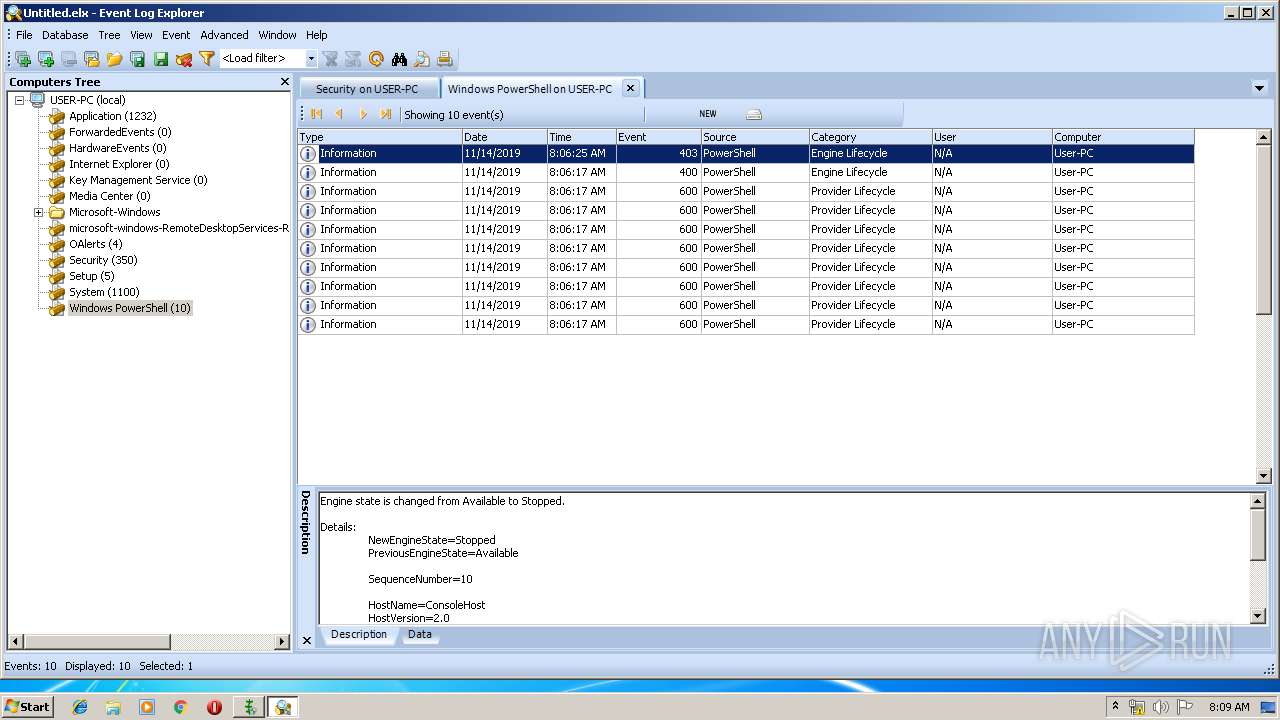Switch to the Data tab
This screenshot has width=1280, height=720.
click(x=420, y=635)
